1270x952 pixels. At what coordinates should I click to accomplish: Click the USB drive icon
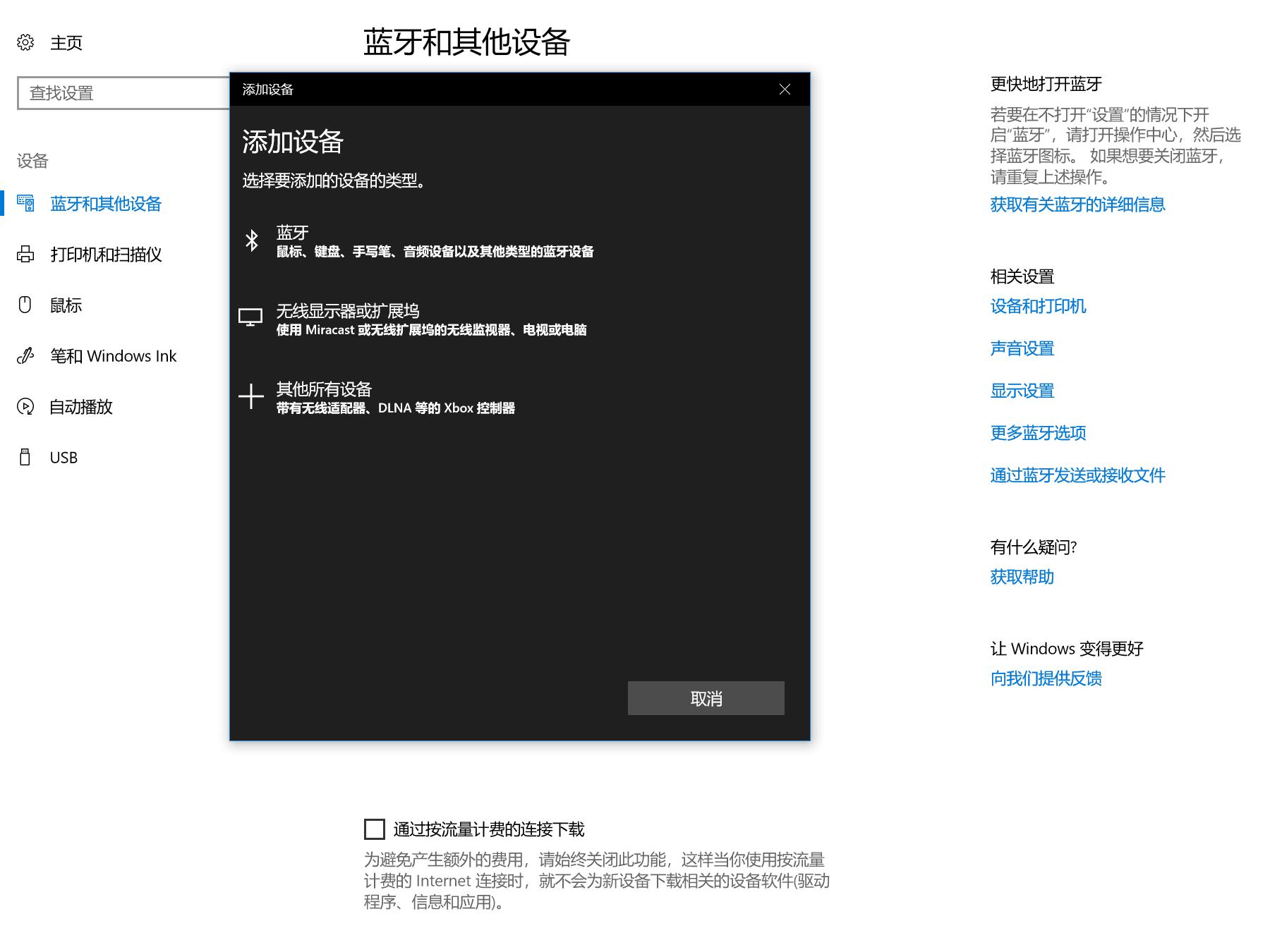click(x=25, y=458)
